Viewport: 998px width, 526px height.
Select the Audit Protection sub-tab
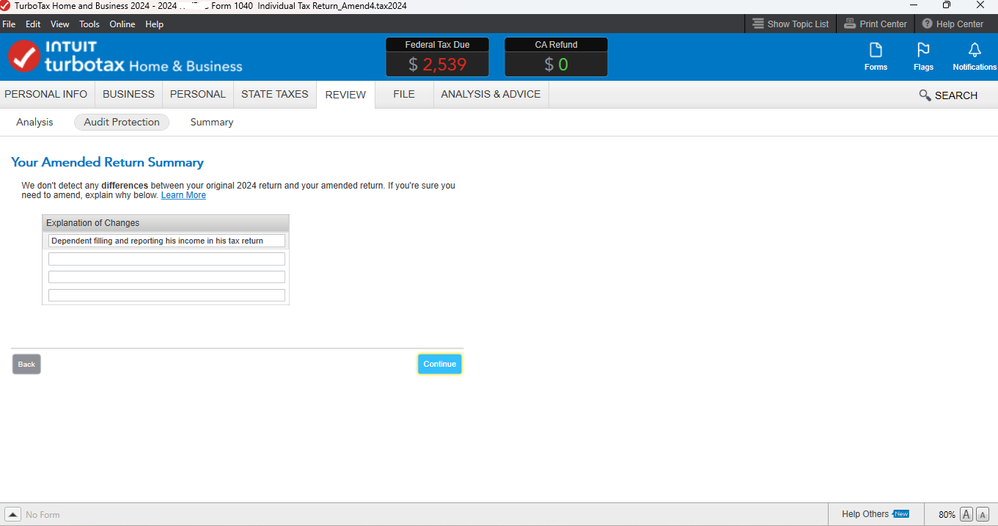pos(122,122)
